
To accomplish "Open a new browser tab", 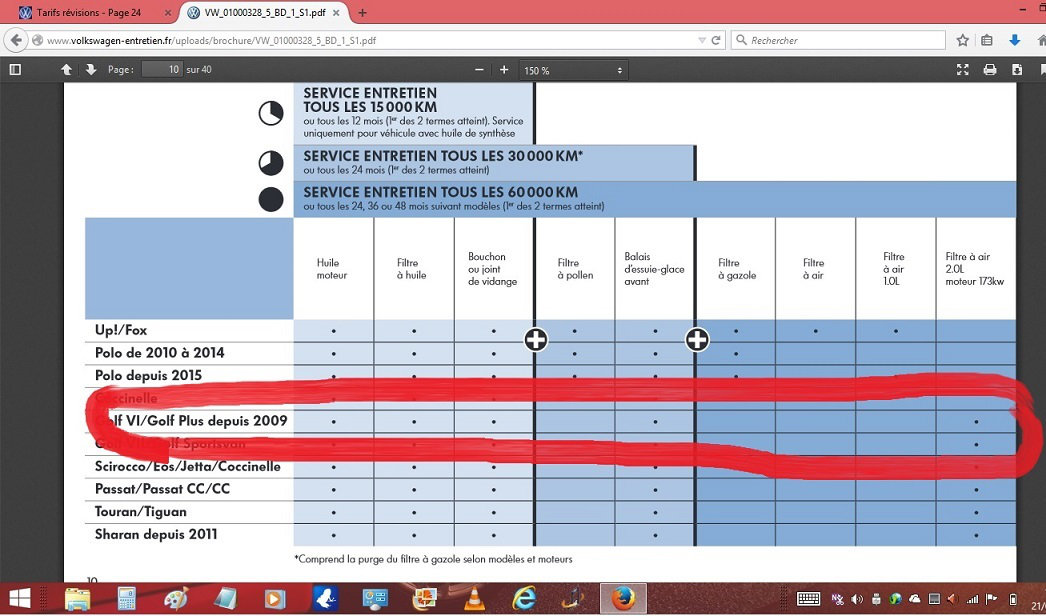I will point(362,13).
